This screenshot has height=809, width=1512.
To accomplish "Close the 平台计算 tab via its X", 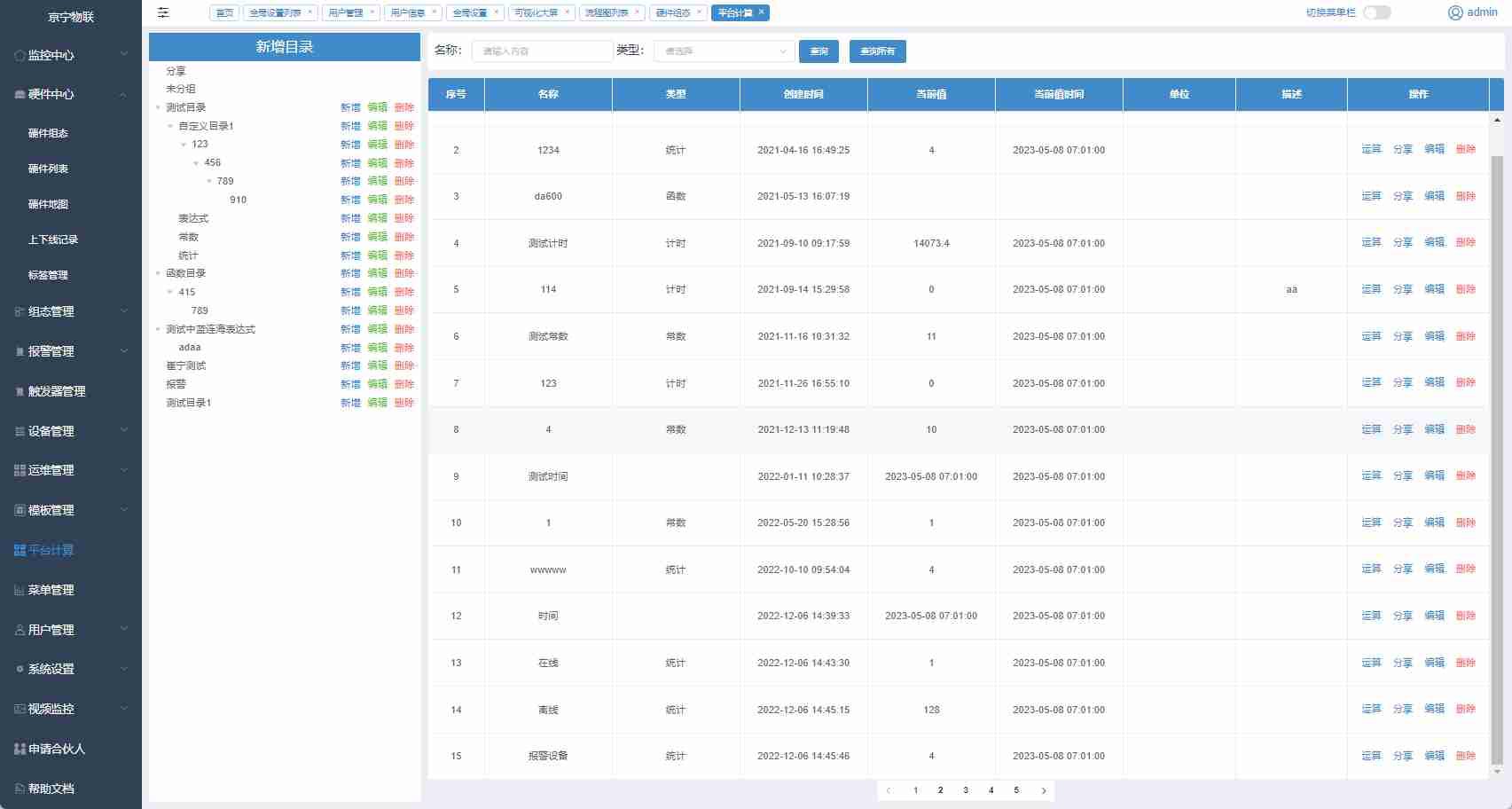I will tap(761, 12).
